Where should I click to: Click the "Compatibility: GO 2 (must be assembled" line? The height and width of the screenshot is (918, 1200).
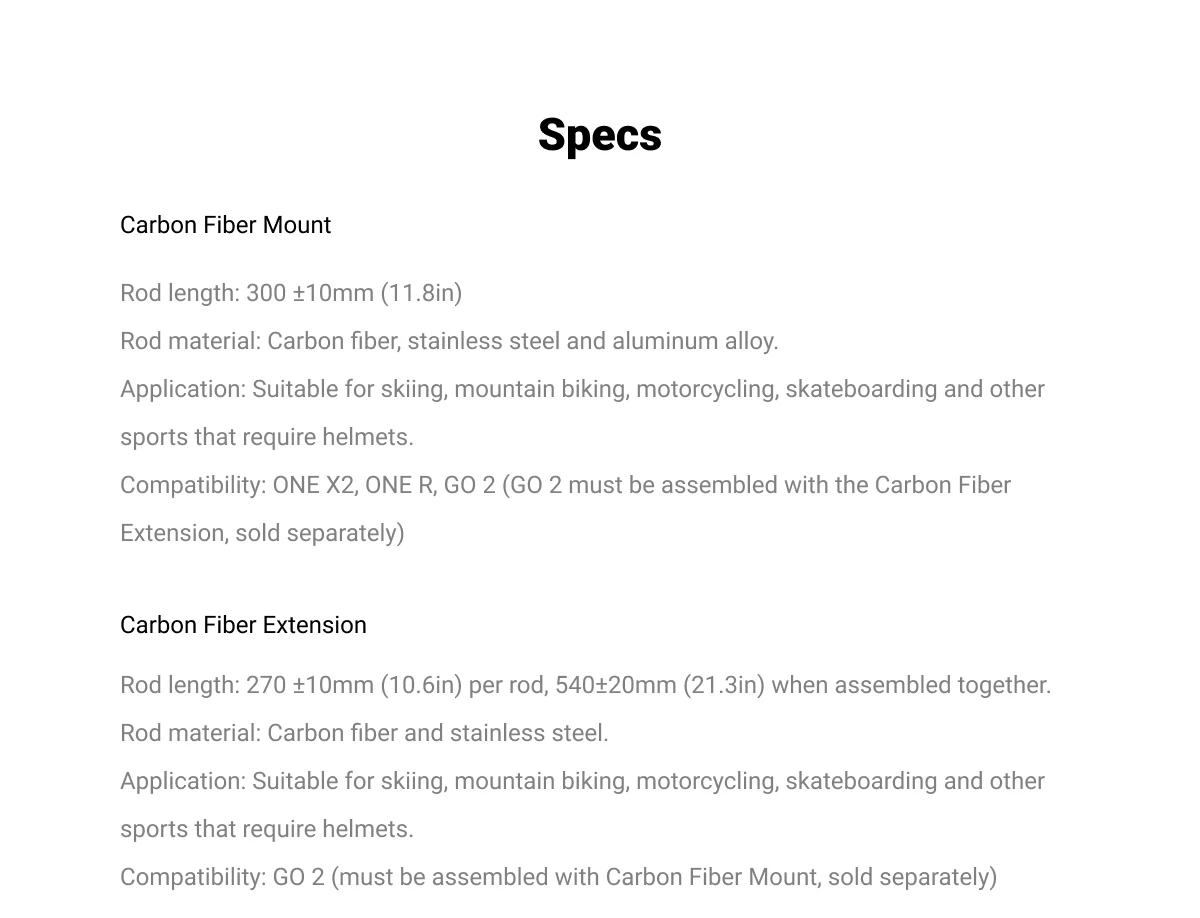[558, 877]
